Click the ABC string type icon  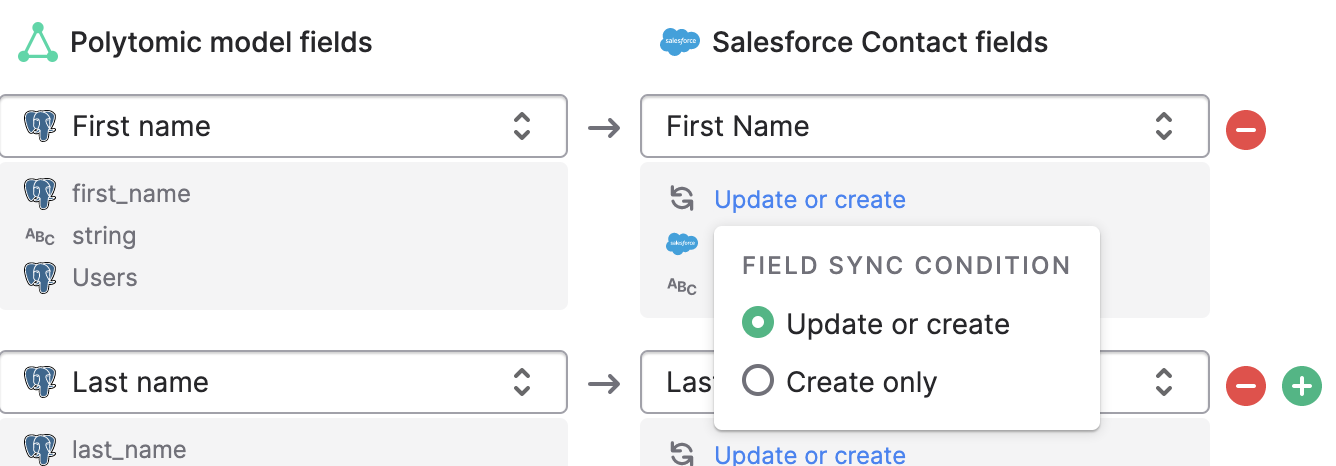pos(40,236)
